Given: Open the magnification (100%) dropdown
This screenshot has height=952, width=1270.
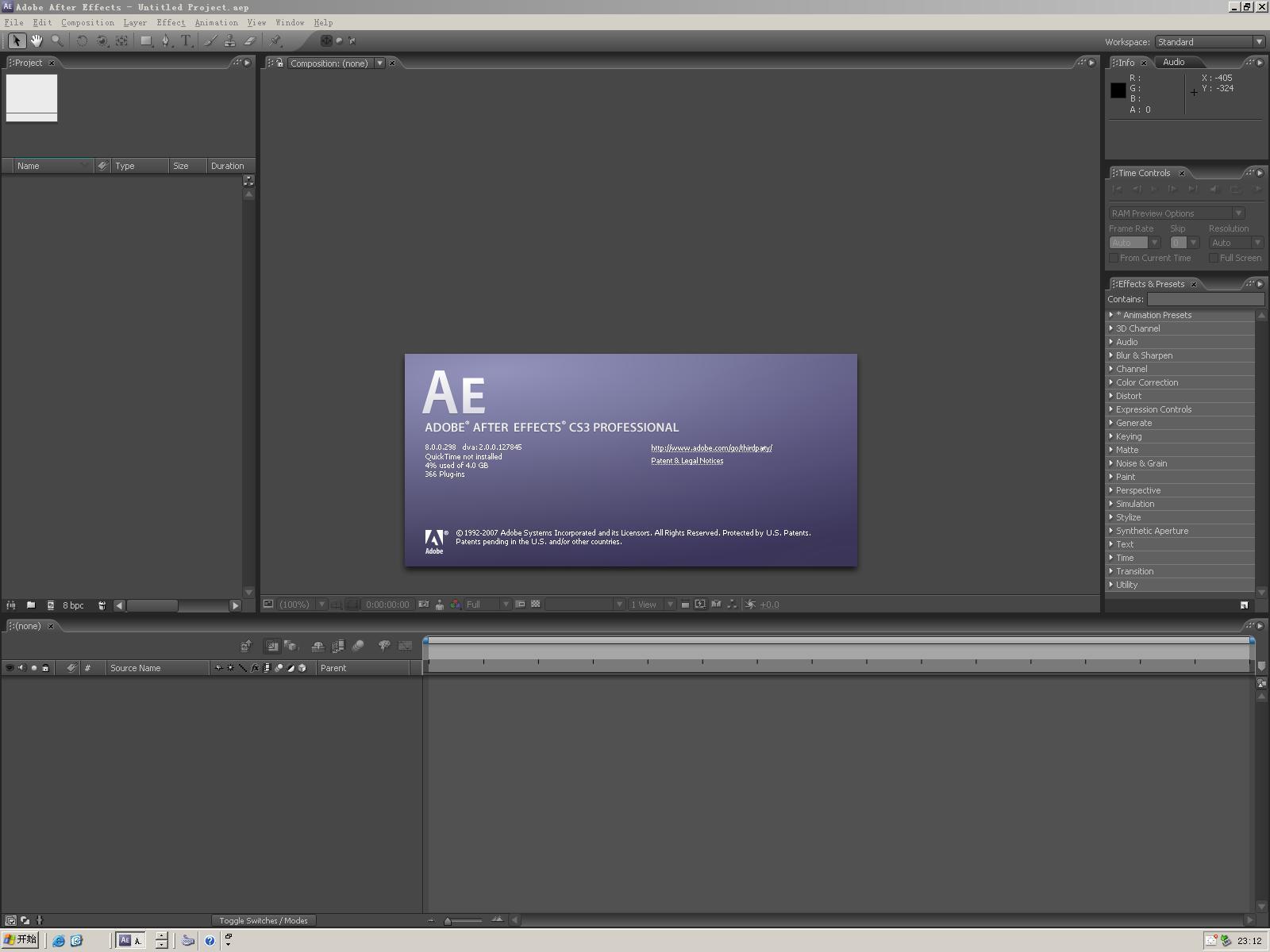Looking at the screenshot, I should pyautogui.click(x=302, y=605).
